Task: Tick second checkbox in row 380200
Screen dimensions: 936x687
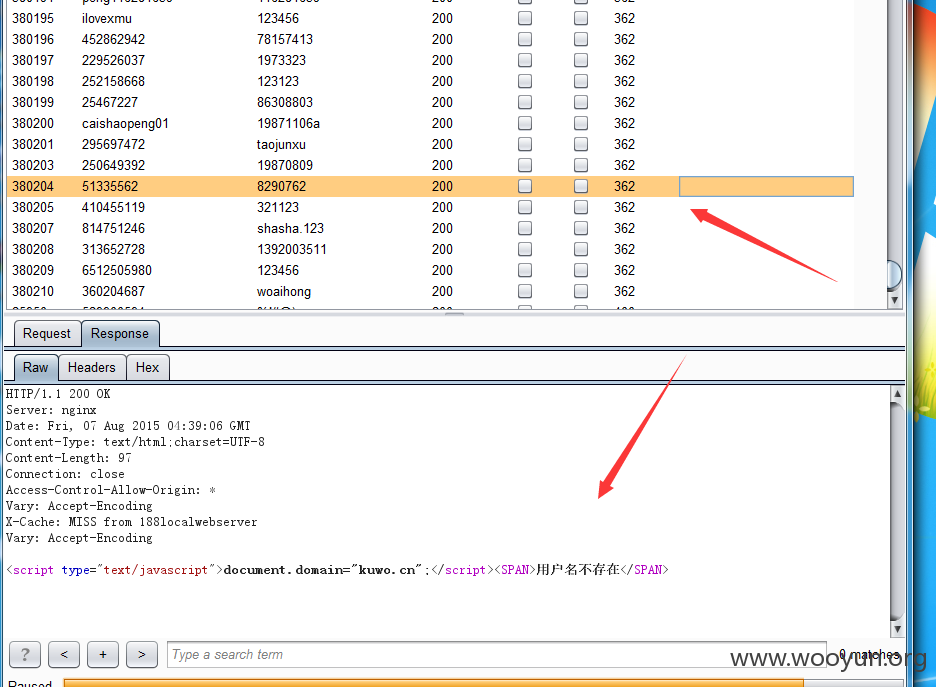Action: [x=581, y=124]
